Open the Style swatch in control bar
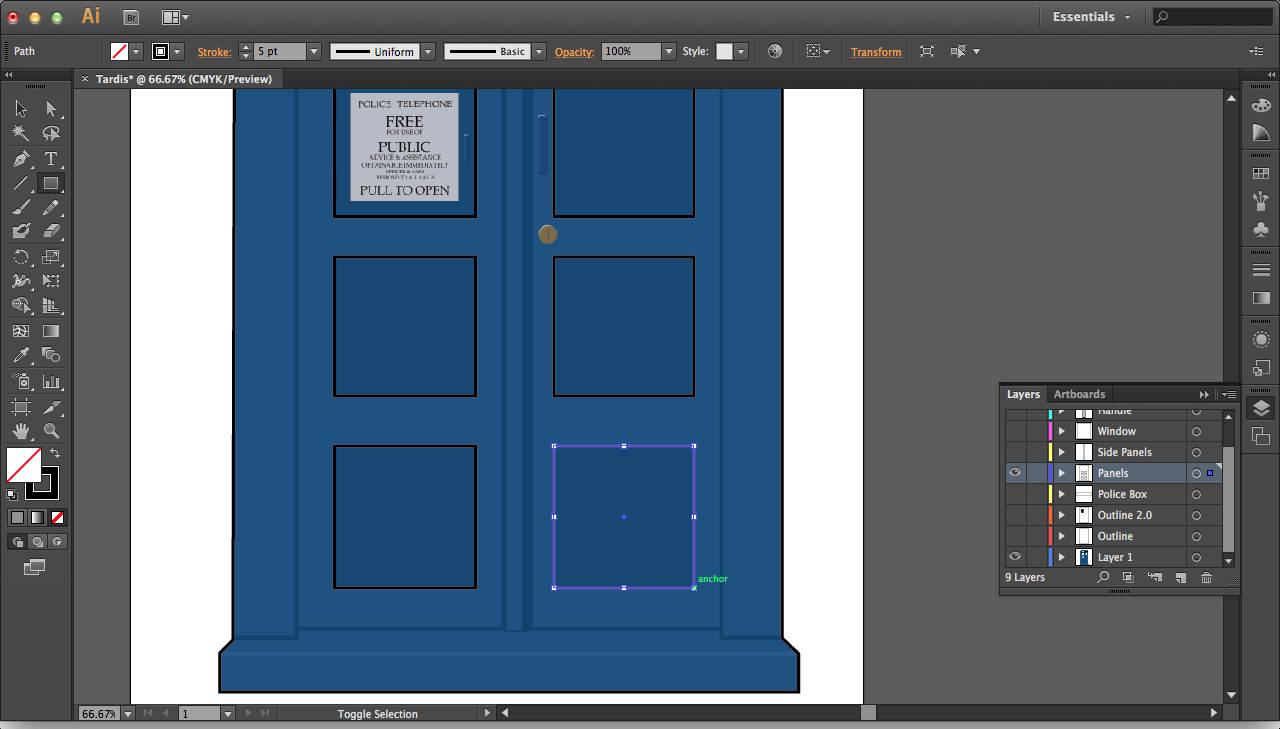The image size is (1280, 729). 725,51
